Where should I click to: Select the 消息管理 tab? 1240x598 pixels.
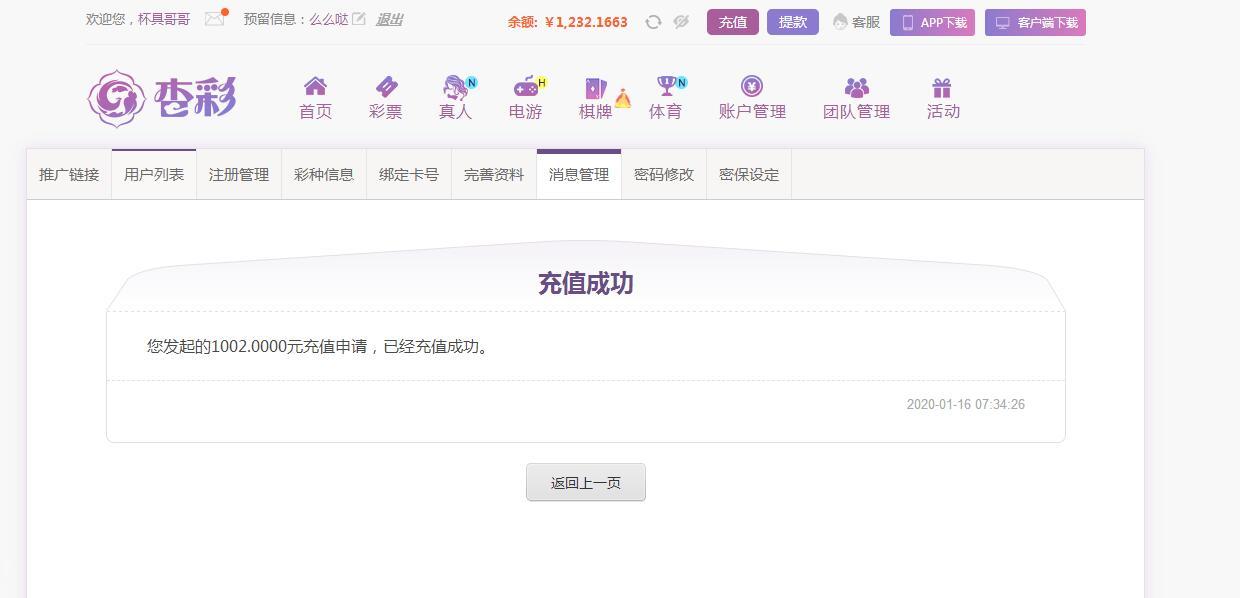[x=579, y=174]
